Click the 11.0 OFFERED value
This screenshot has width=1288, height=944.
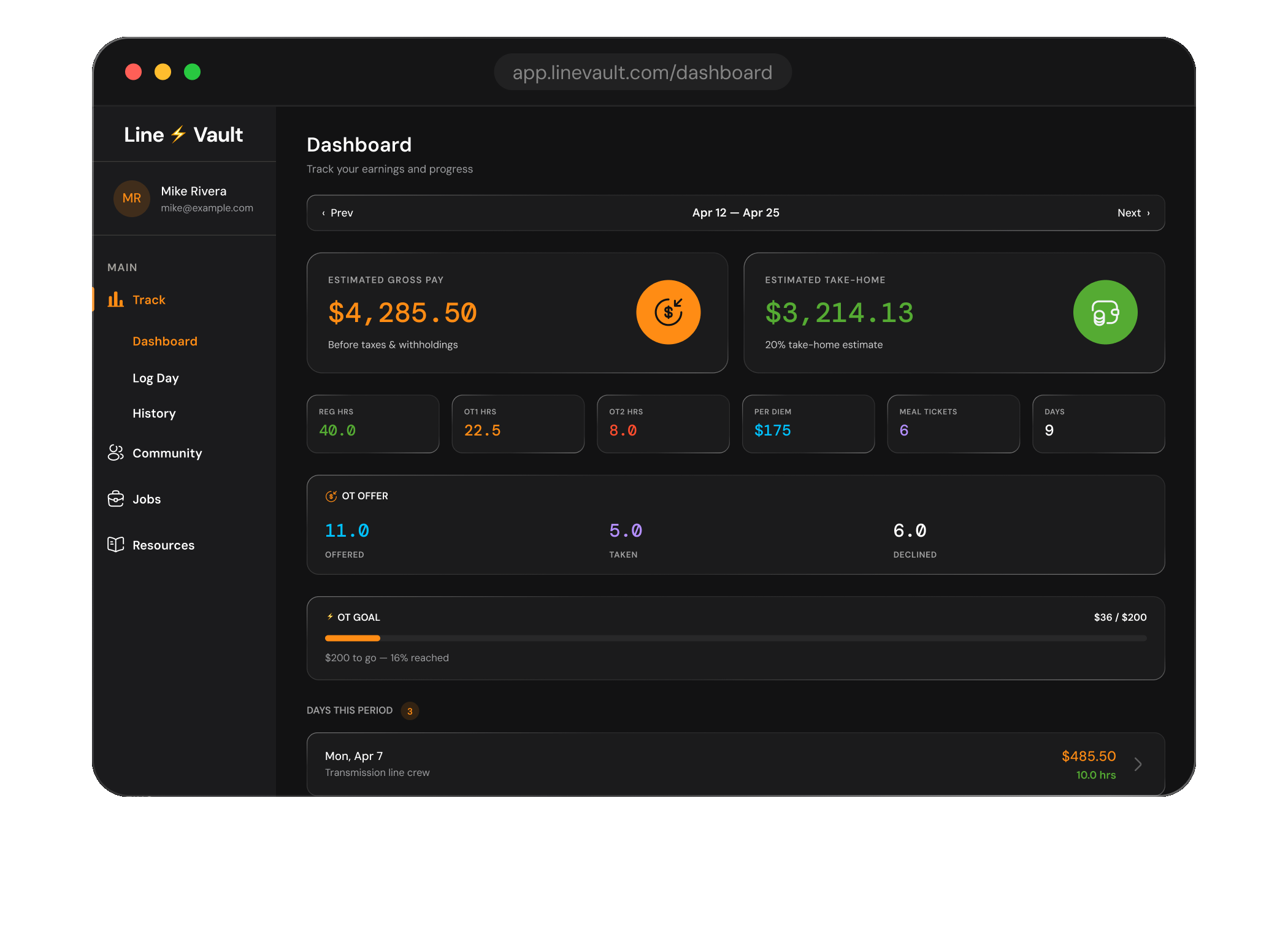click(x=347, y=531)
